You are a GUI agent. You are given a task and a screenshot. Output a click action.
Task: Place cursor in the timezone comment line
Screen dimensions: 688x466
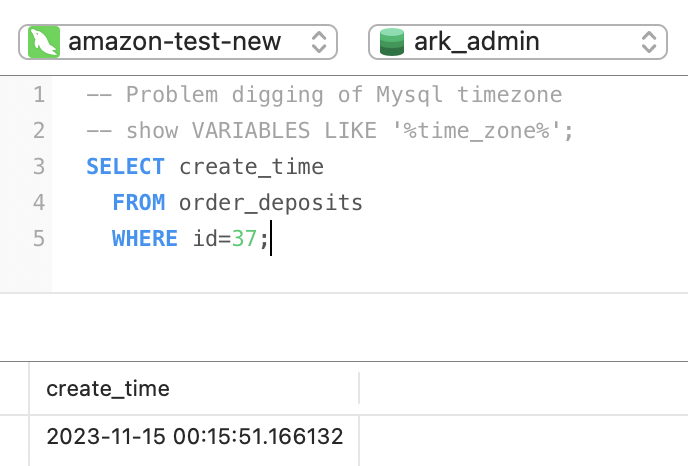coord(324,95)
